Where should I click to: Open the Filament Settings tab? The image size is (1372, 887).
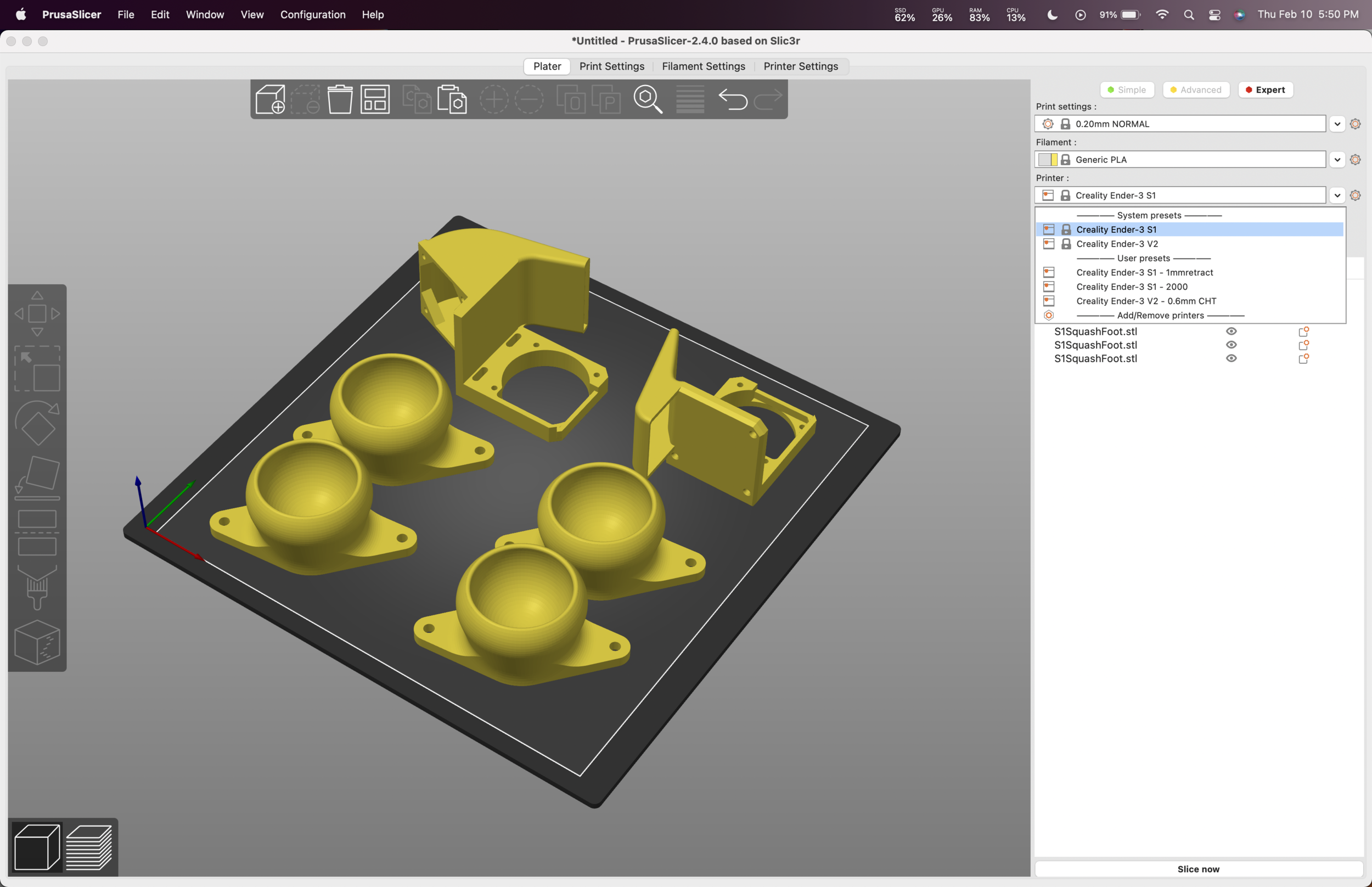(703, 66)
